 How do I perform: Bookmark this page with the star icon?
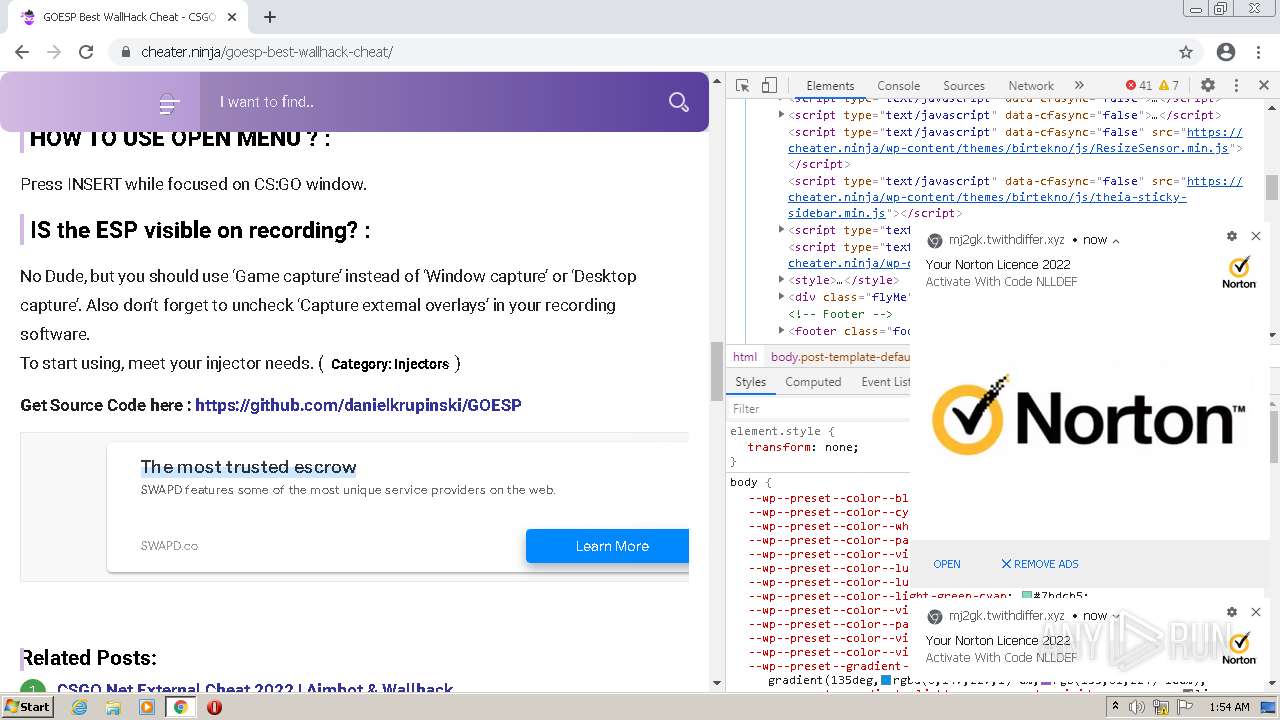click(1186, 52)
